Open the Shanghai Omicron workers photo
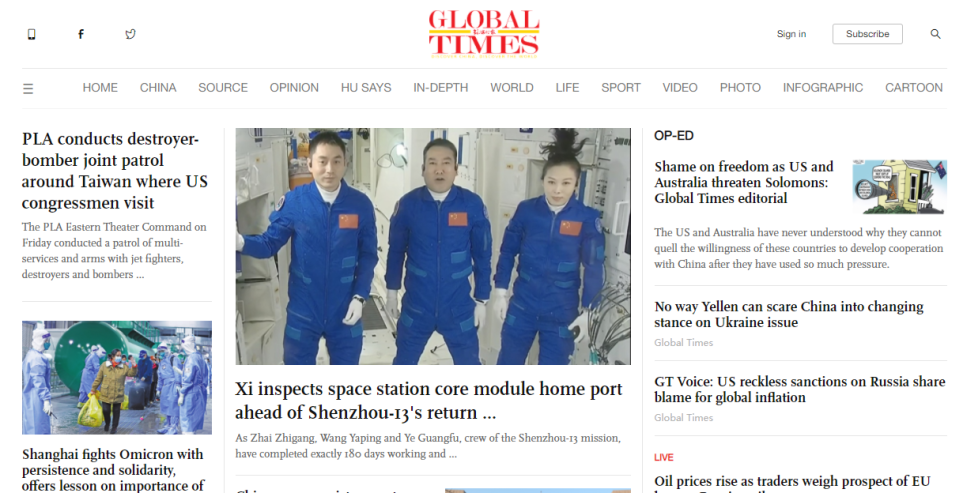This screenshot has width=964, height=493. coord(117,377)
